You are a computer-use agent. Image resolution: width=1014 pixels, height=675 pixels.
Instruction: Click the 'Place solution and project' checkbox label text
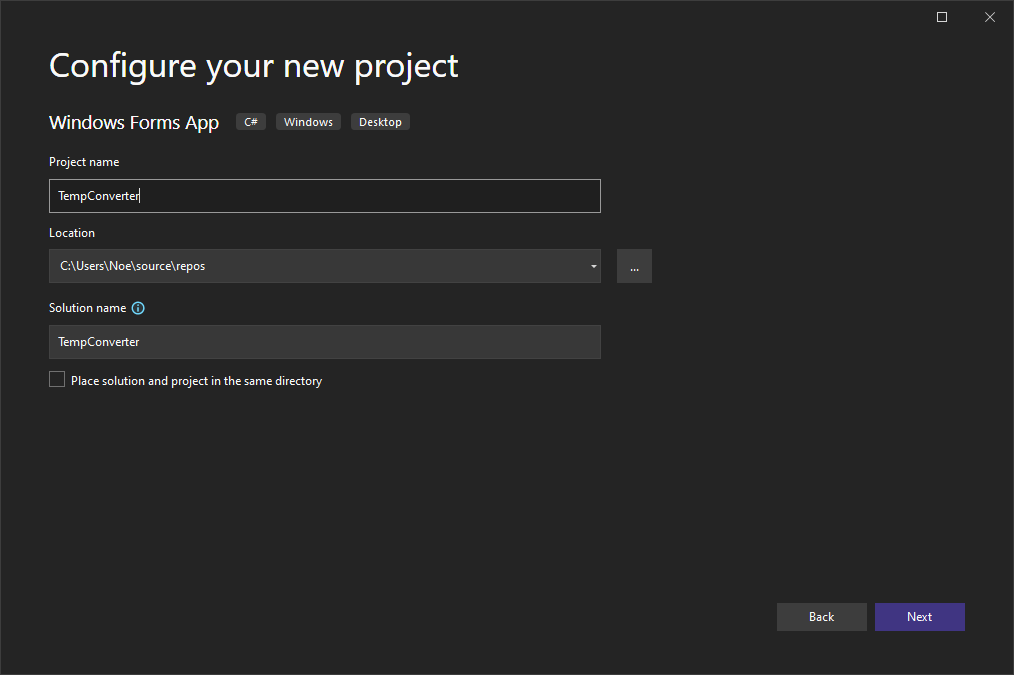(x=196, y=381)
